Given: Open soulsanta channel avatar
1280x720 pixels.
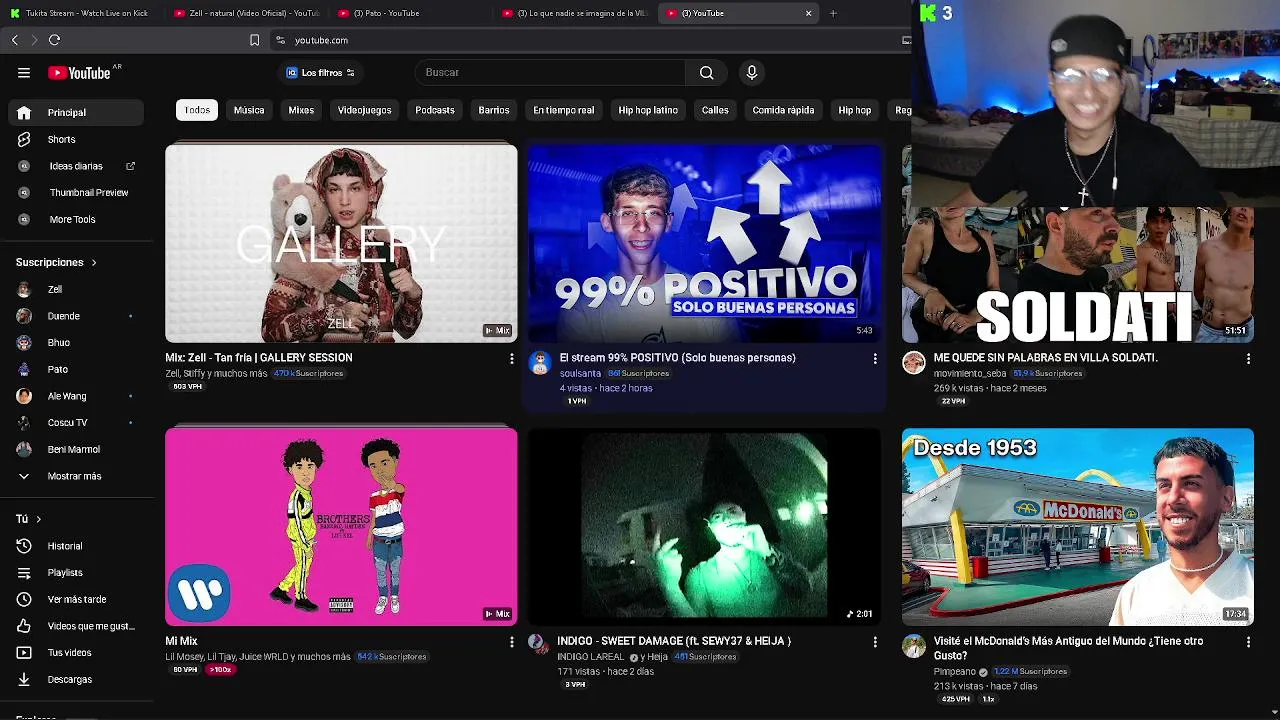Looking at the screenshot, I should coord(540,363).
